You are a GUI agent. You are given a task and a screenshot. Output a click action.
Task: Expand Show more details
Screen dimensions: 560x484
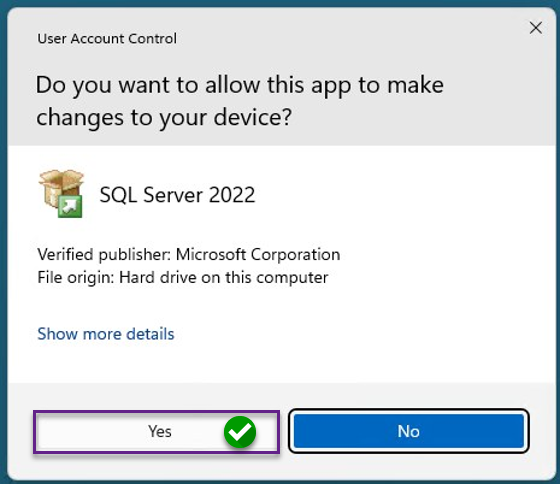tap(106, 334)
